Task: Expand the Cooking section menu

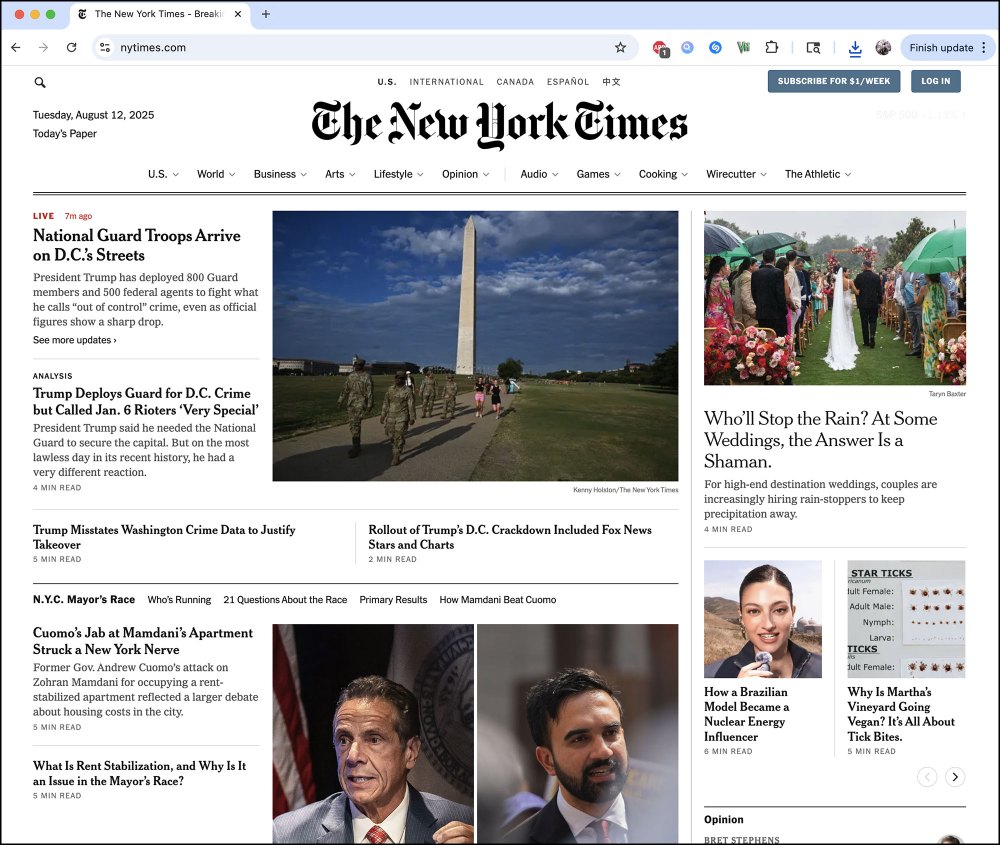Action: [x=663, y=174]
